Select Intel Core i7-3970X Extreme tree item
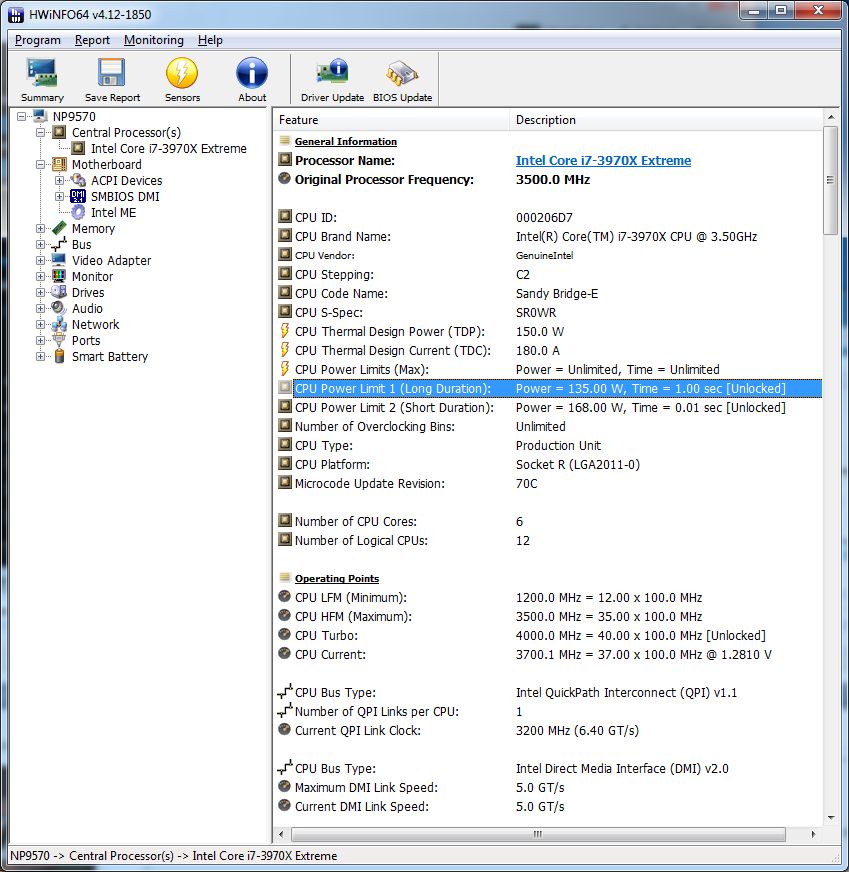Viewport: 849px width, 872px height. tap(168, 148)
